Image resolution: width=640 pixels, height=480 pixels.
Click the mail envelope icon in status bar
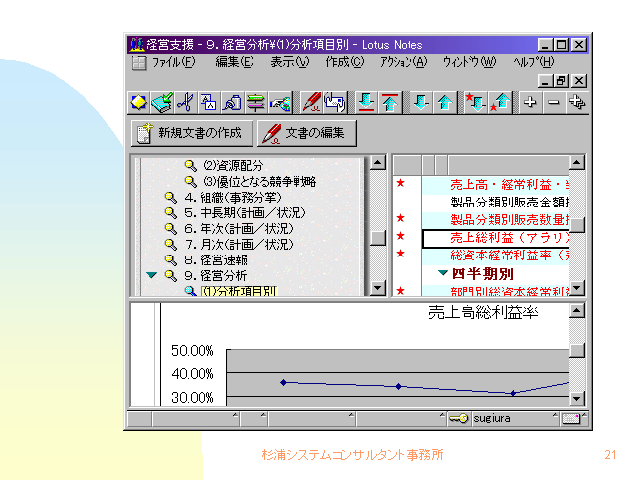coord(572,418)
